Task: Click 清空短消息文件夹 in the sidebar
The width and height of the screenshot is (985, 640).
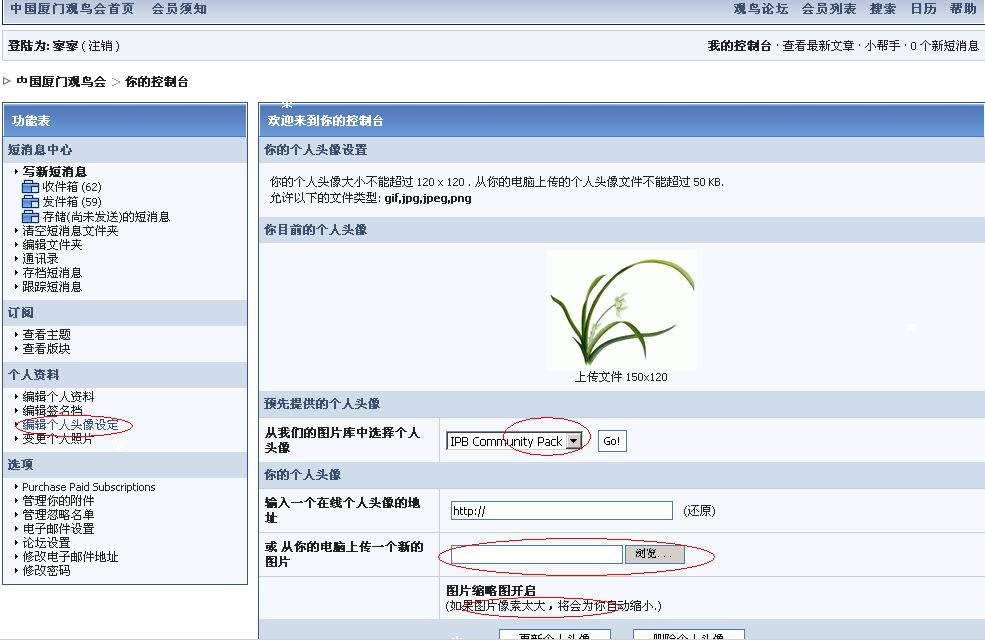Action: tap(70, 231)
